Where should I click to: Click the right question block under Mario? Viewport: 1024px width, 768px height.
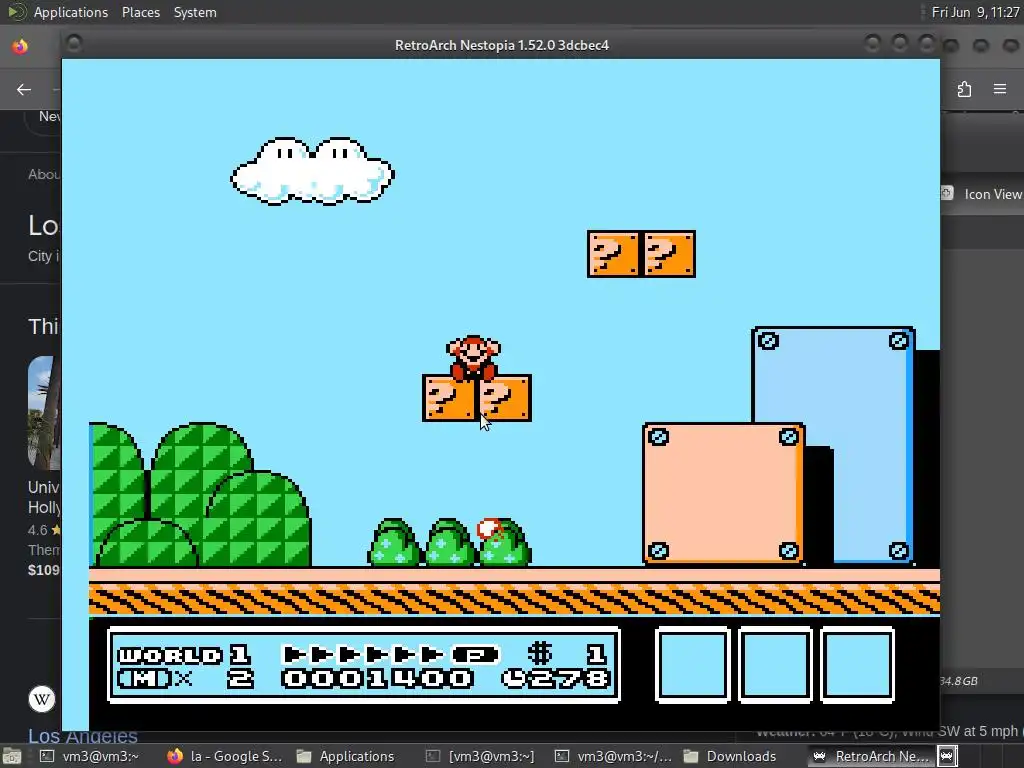click(x=504, y=398)
